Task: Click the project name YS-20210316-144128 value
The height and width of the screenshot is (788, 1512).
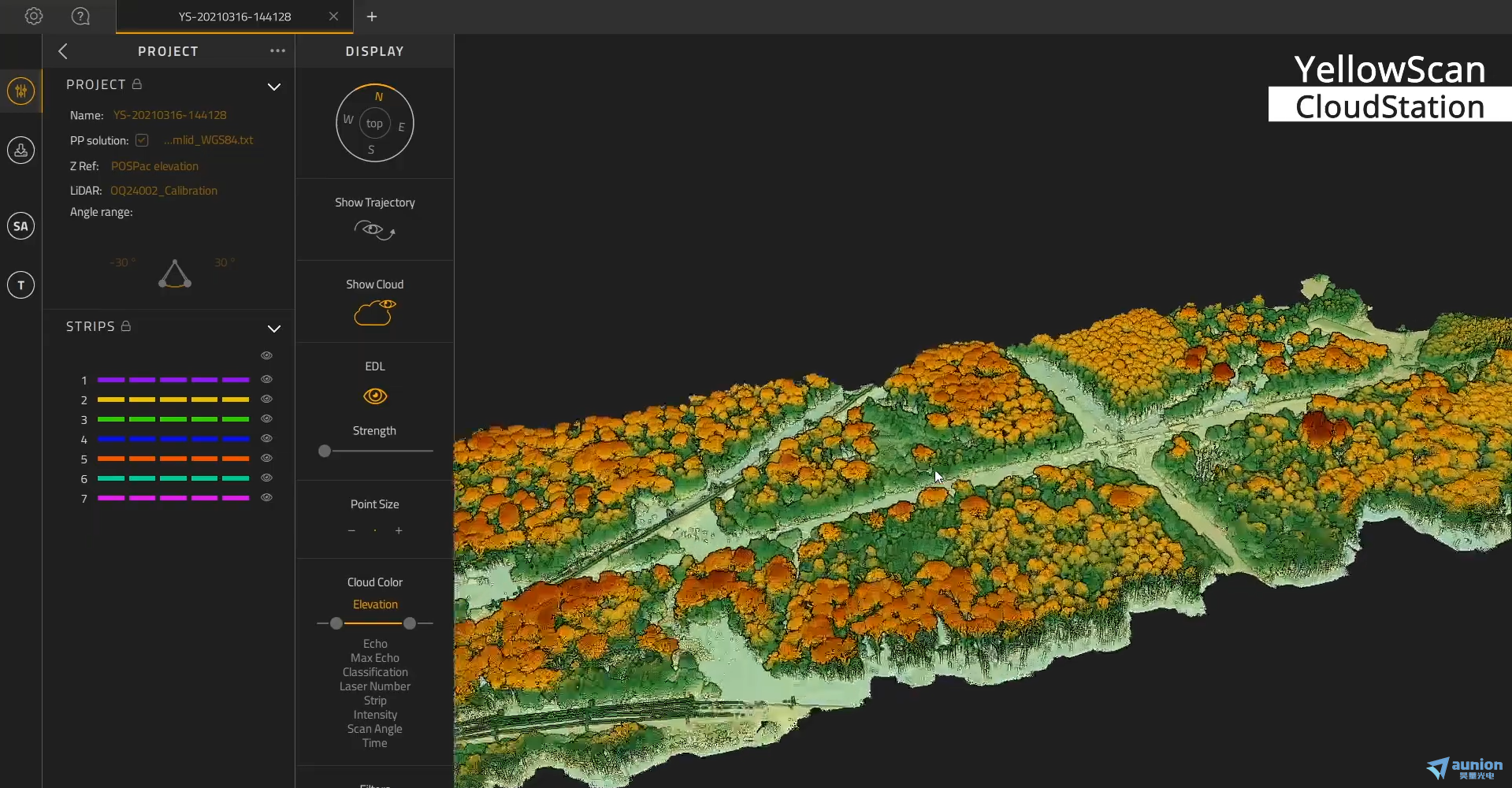Action: (x=169, y=115)
